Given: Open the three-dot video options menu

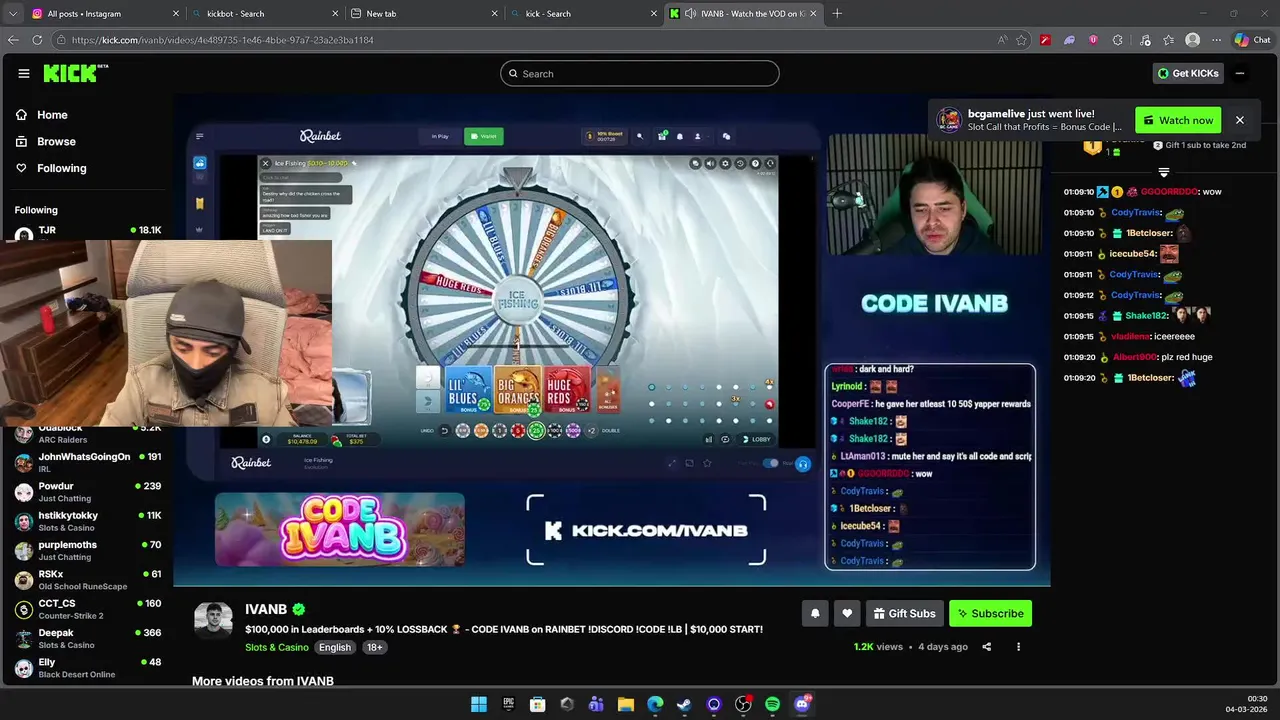Looking at the screenshot, I should pos(1018,647).
